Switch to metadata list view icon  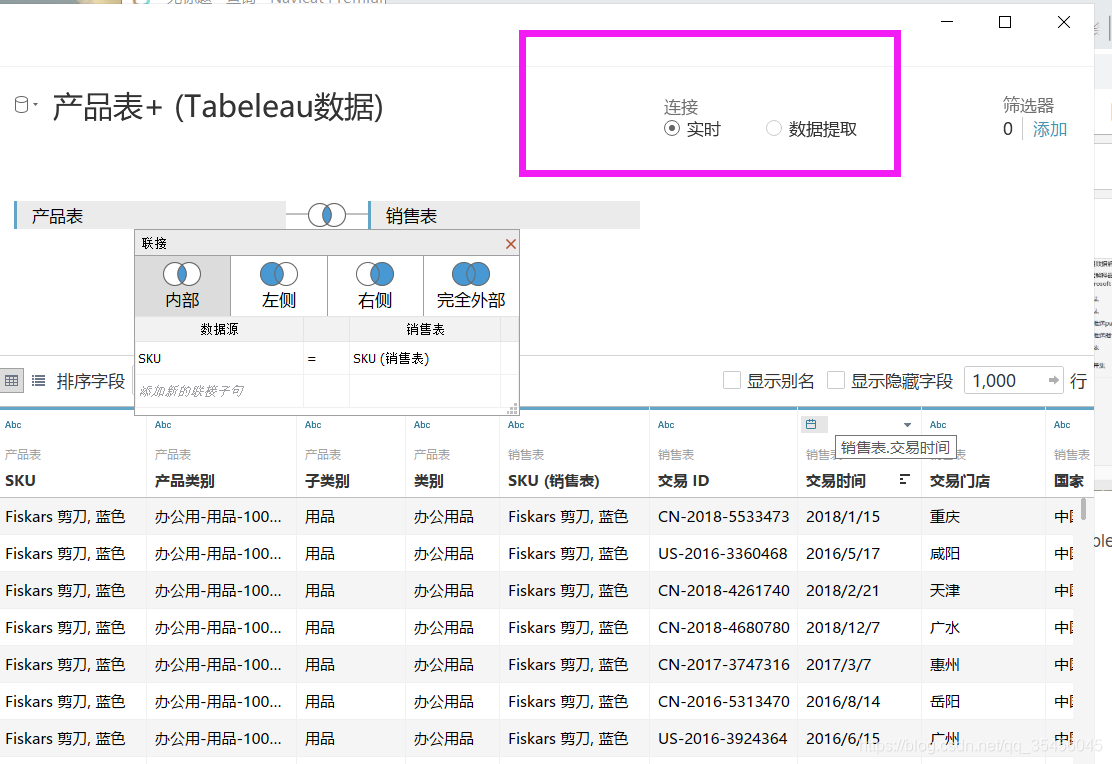pyautogui.click(x=38, y=381)
